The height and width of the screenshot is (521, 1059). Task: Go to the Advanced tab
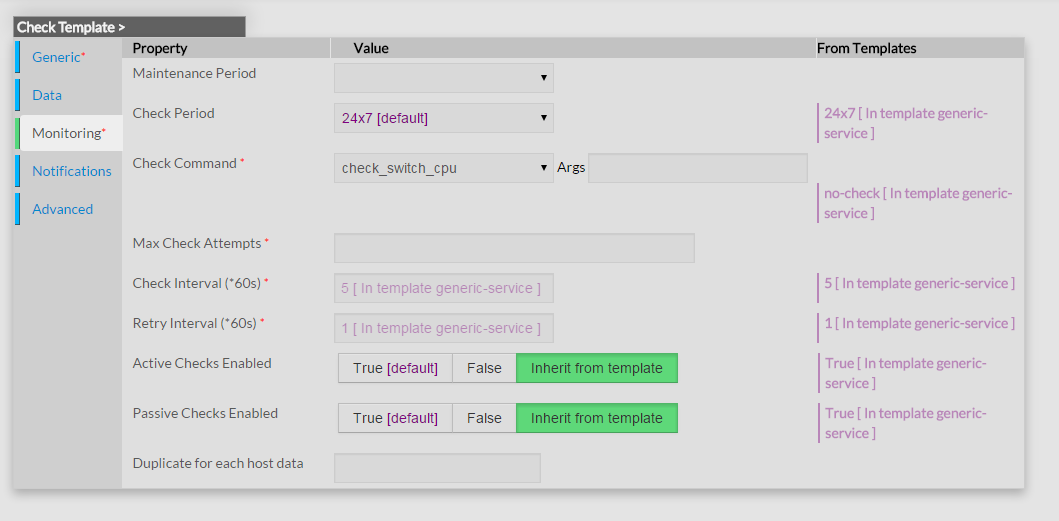click(62, 209)
